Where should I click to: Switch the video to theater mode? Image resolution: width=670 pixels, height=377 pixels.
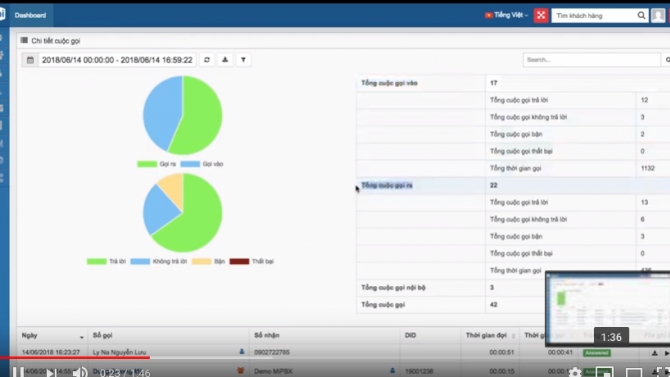(633, 372)
